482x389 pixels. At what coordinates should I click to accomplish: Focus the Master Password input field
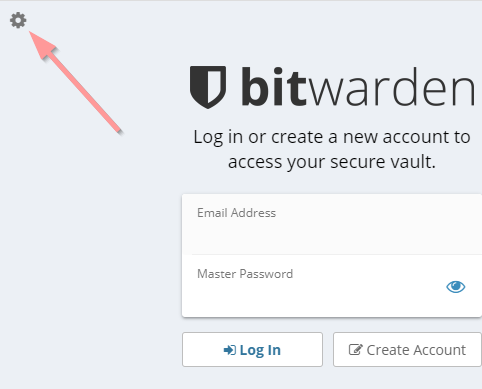tap(332, 286)
